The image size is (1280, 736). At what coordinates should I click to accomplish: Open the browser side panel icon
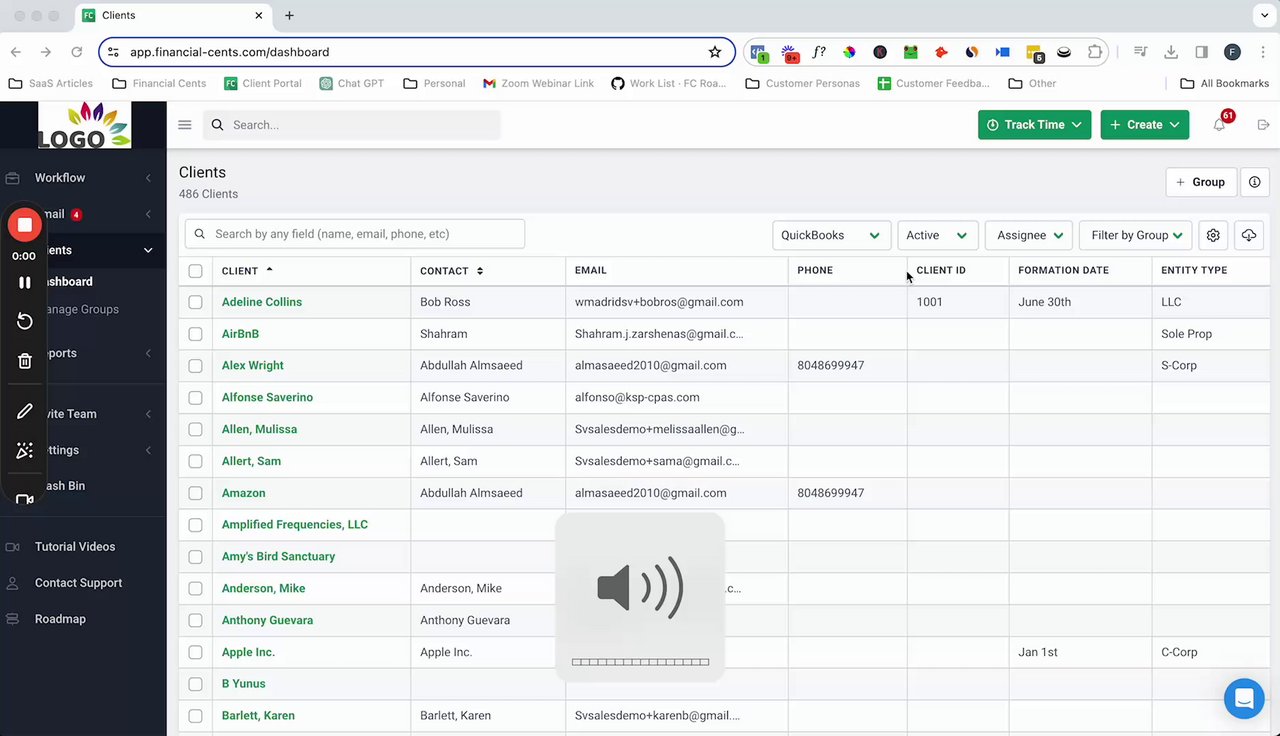pyautogui.click(x=1201, y=52)
